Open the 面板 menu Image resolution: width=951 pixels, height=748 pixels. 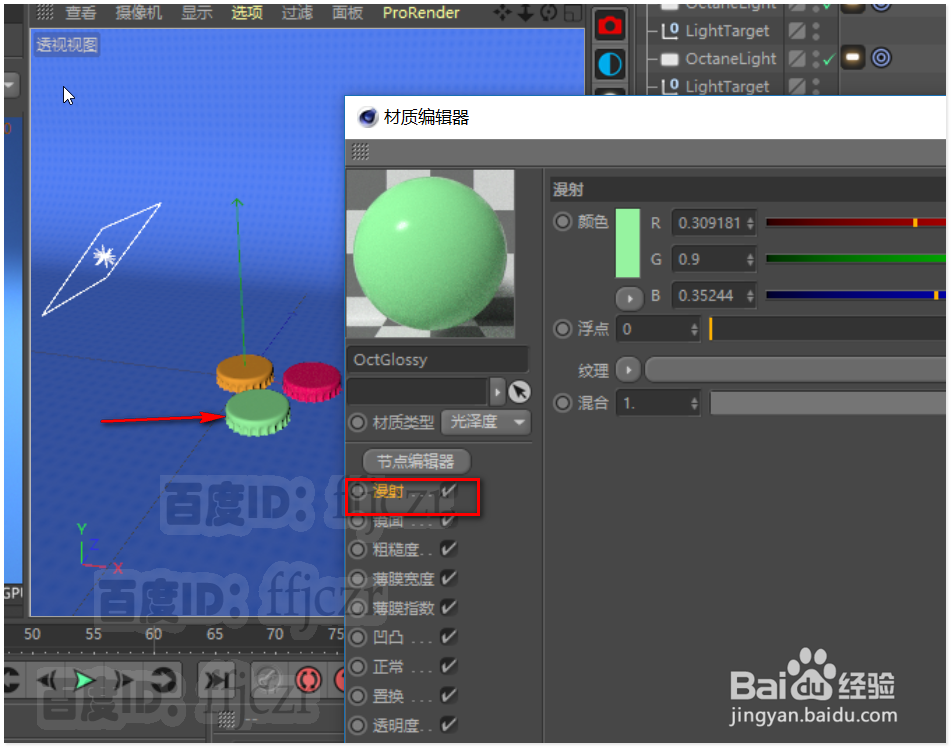pos(348,13)
